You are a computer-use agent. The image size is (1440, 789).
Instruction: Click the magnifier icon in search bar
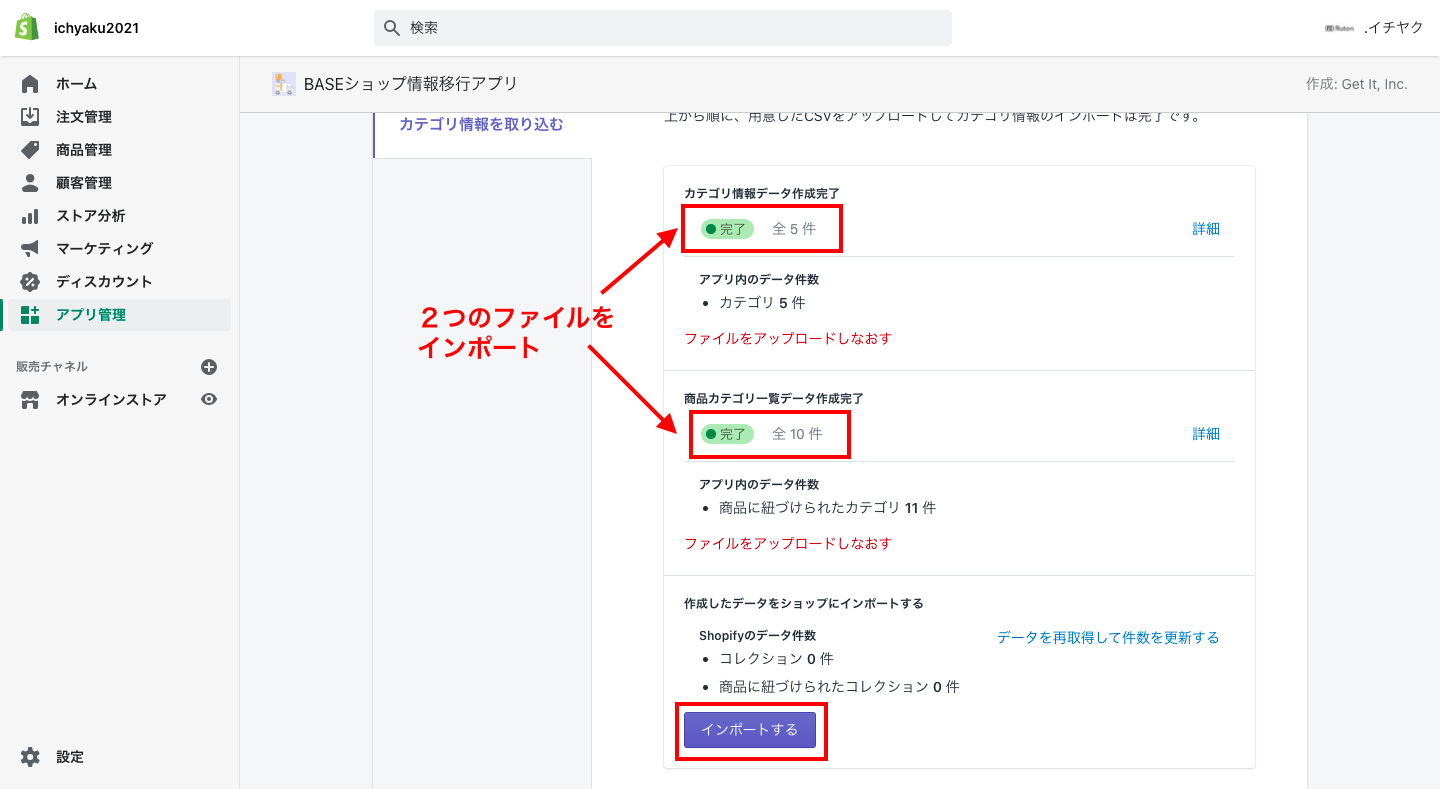(392, 28)
